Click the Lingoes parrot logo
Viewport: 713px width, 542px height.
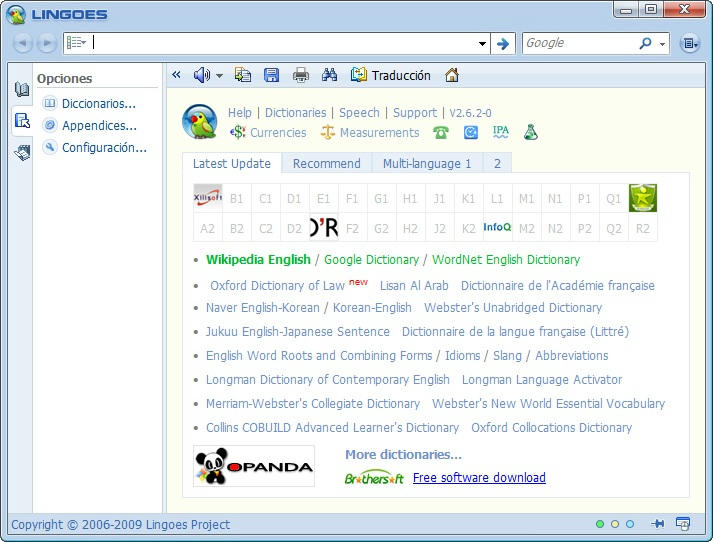click(x=200, y=121)
